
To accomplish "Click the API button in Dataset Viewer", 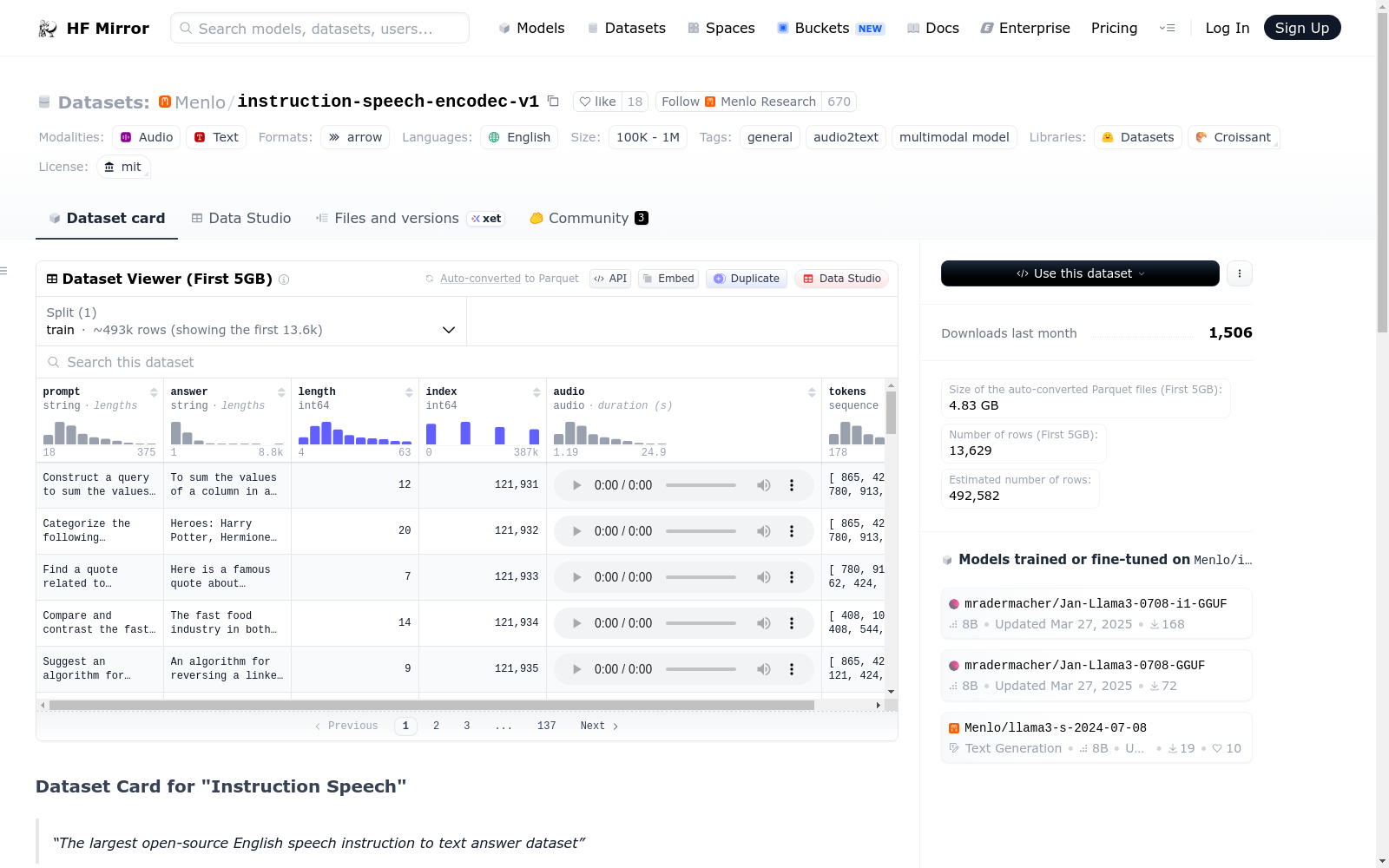I will [610, 279].
